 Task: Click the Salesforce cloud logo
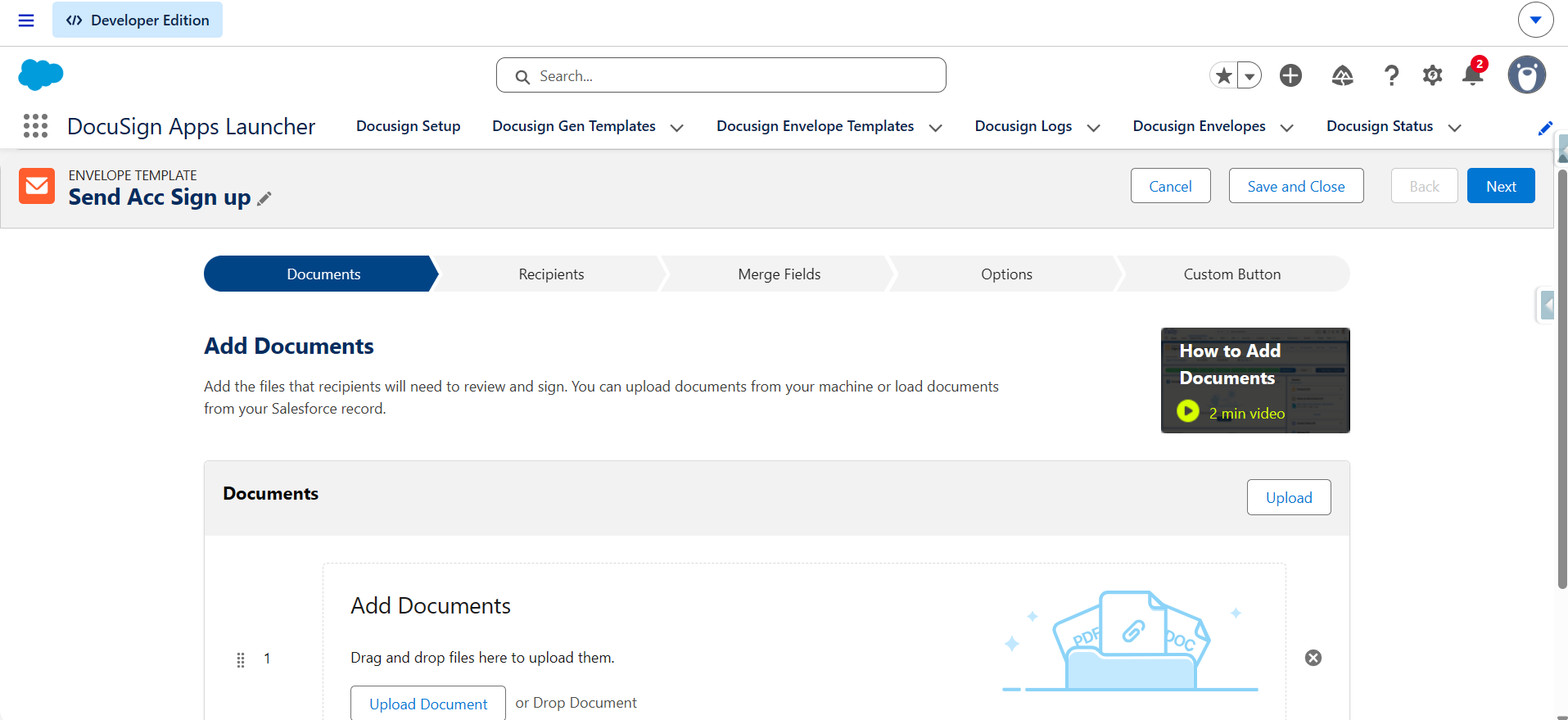tap(41, 75)
